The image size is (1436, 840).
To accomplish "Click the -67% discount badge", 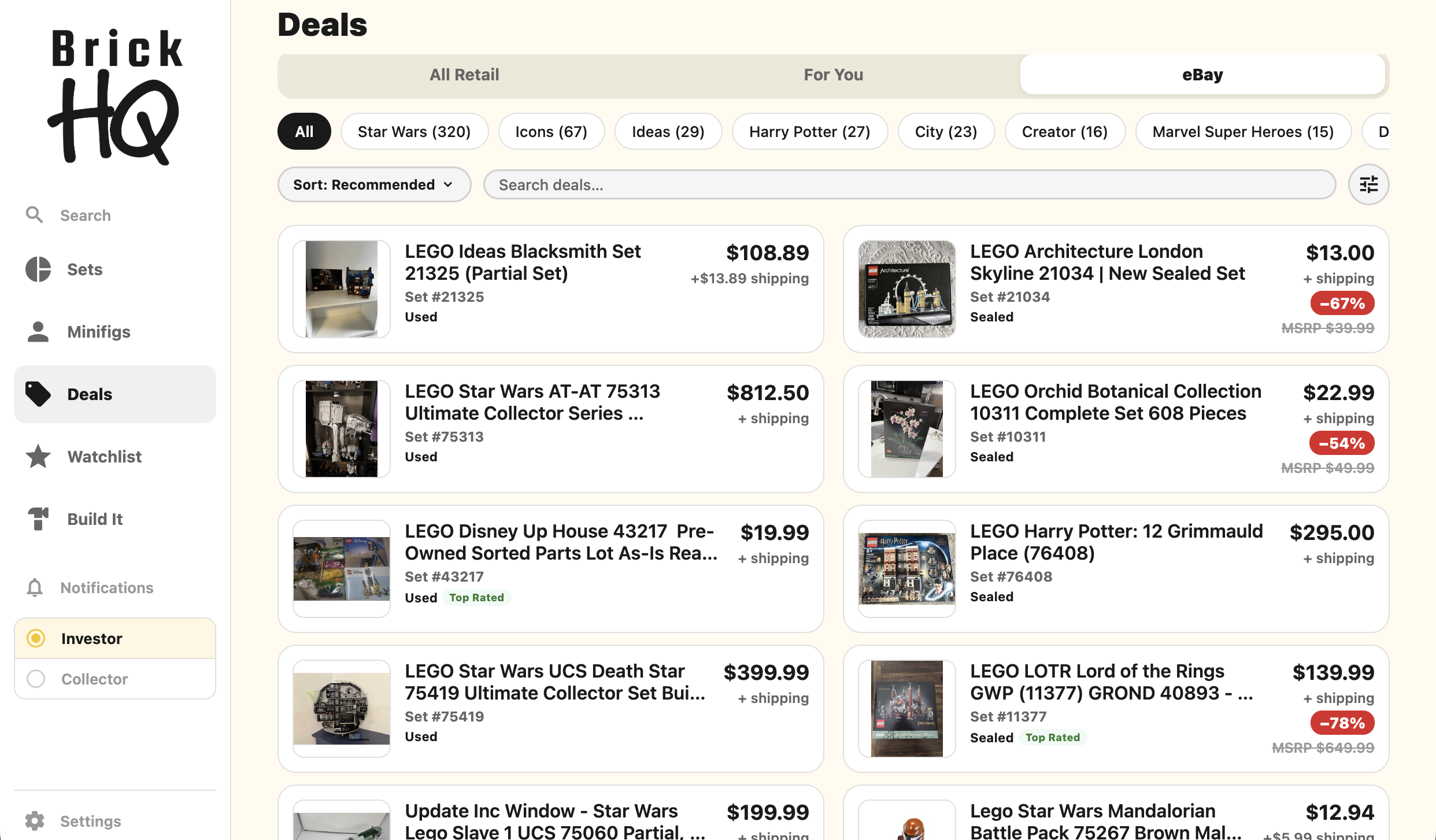I will [x=1342, y=303].
